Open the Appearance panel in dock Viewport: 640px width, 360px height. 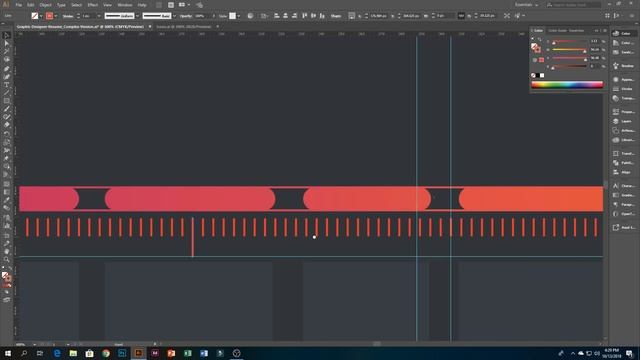(x=624, y=80)
